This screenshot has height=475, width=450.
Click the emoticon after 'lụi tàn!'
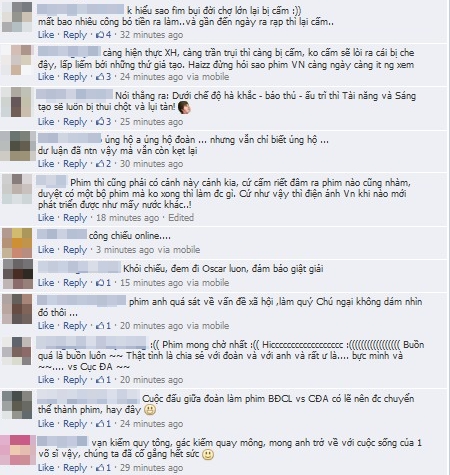pyautogui.click(x=184, y=108)
